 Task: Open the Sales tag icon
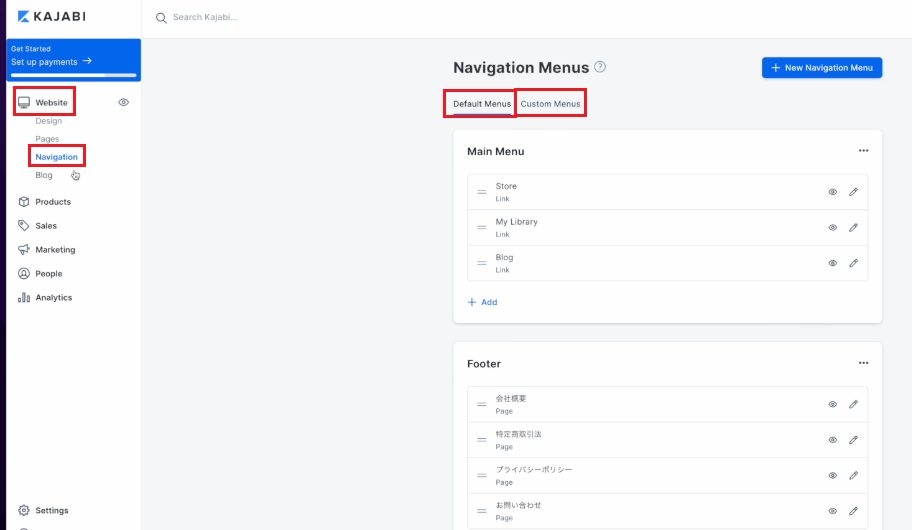pos(24,226)
